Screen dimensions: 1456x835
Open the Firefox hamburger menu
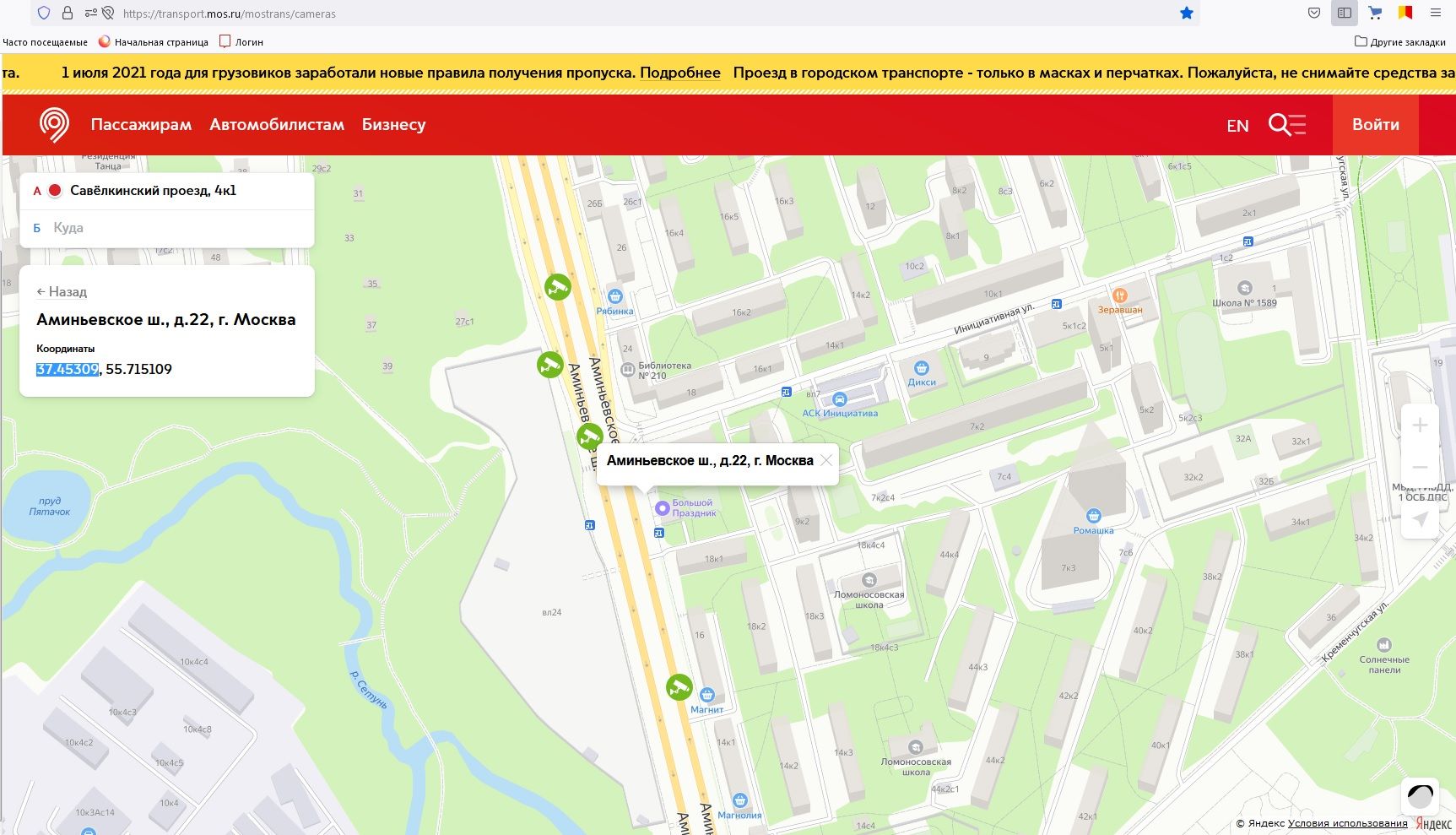coord(1435,14)
